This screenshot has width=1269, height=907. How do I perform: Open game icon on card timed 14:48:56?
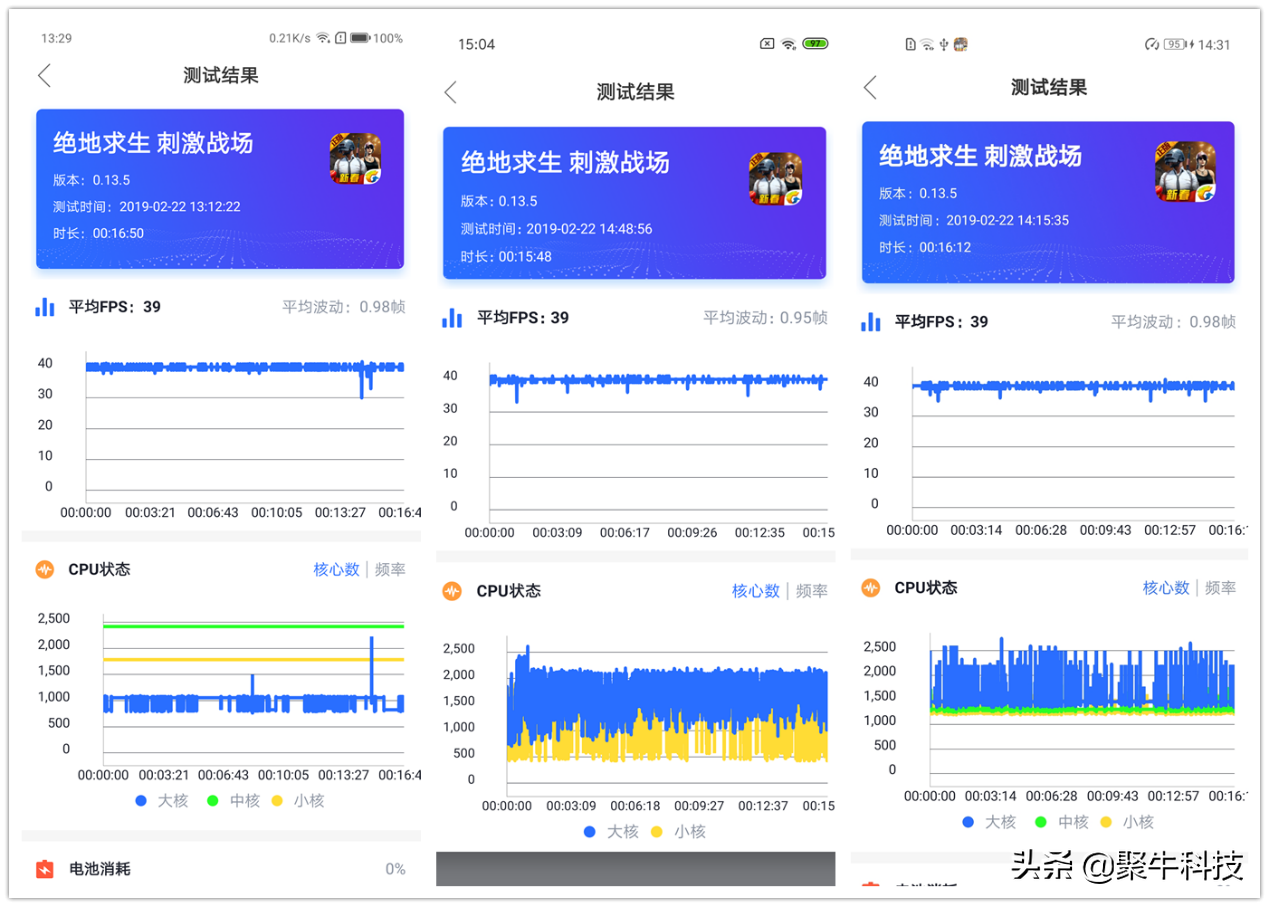[775, 179]
